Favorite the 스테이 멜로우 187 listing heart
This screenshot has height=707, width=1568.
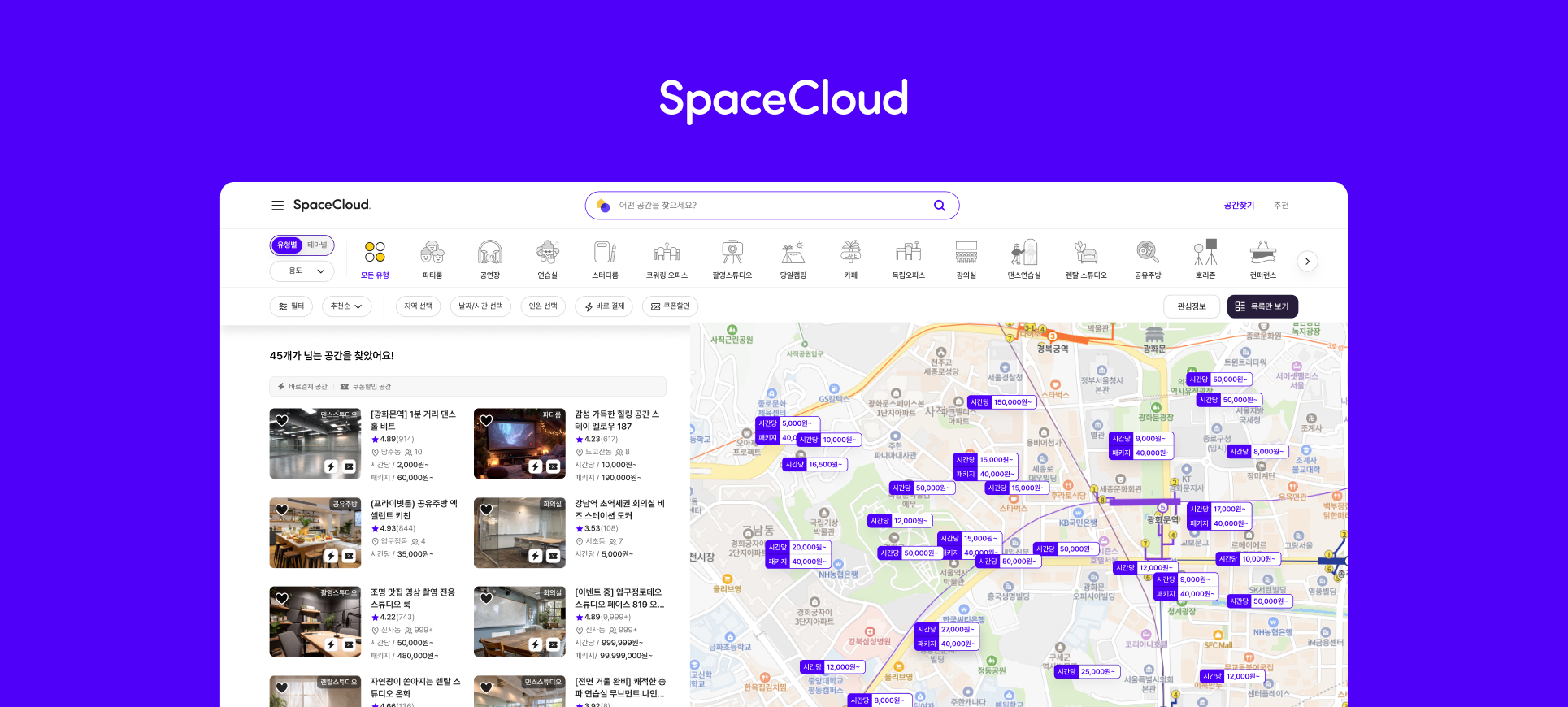pyautogui.click(x=486, y=420)
